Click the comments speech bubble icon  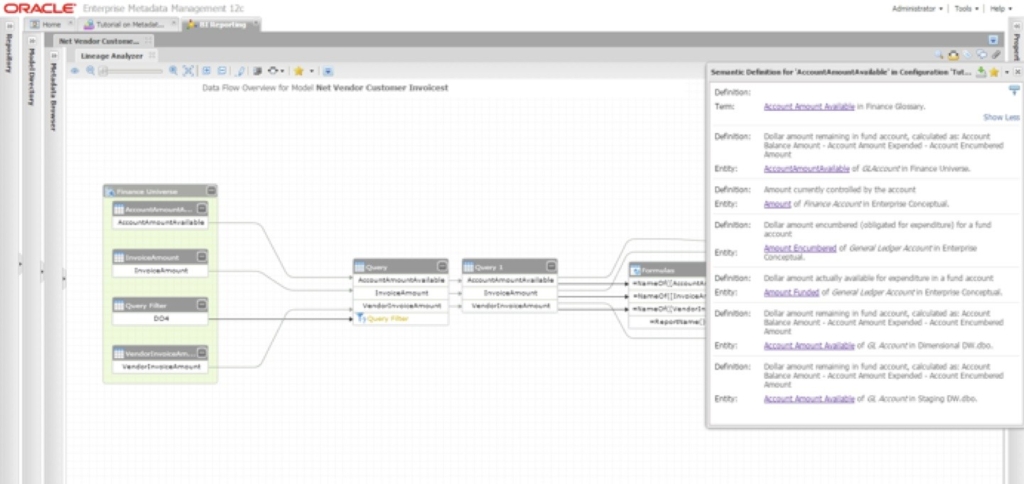pos(982,56)
